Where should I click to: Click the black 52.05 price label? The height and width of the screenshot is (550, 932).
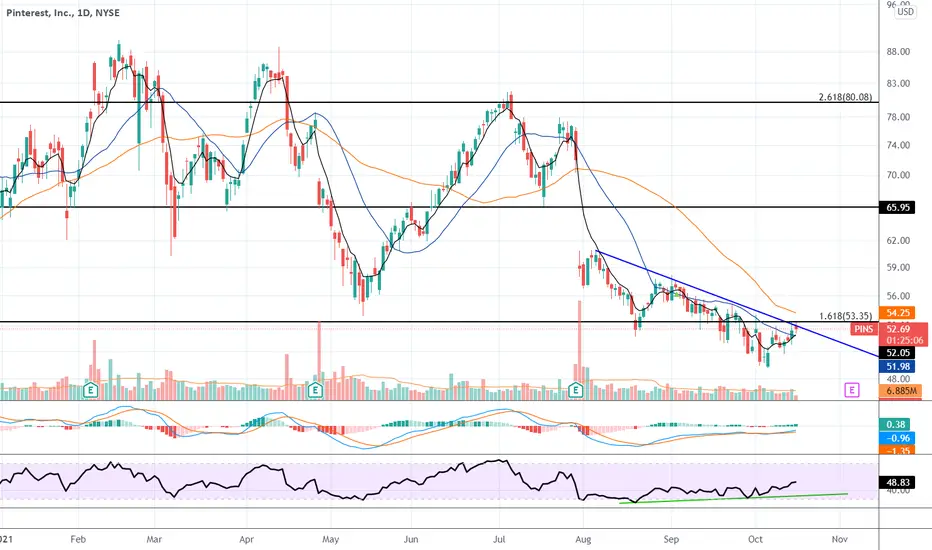tap(897, 353)
